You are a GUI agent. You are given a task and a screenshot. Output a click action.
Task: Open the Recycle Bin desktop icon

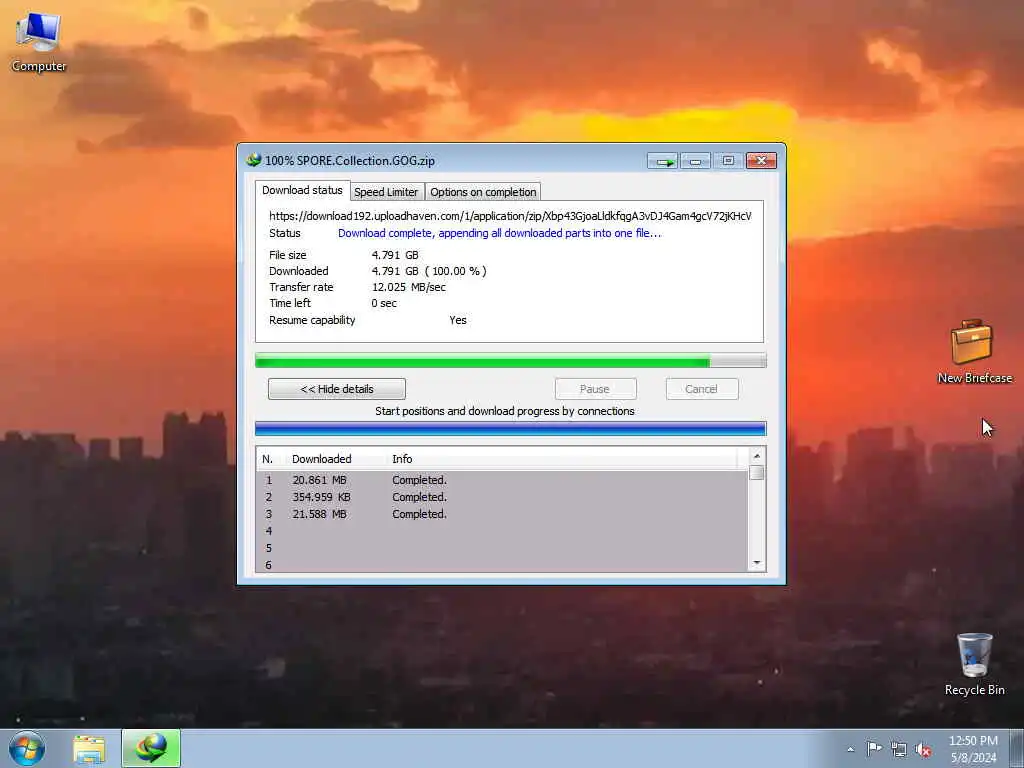(x=974, y=664)
